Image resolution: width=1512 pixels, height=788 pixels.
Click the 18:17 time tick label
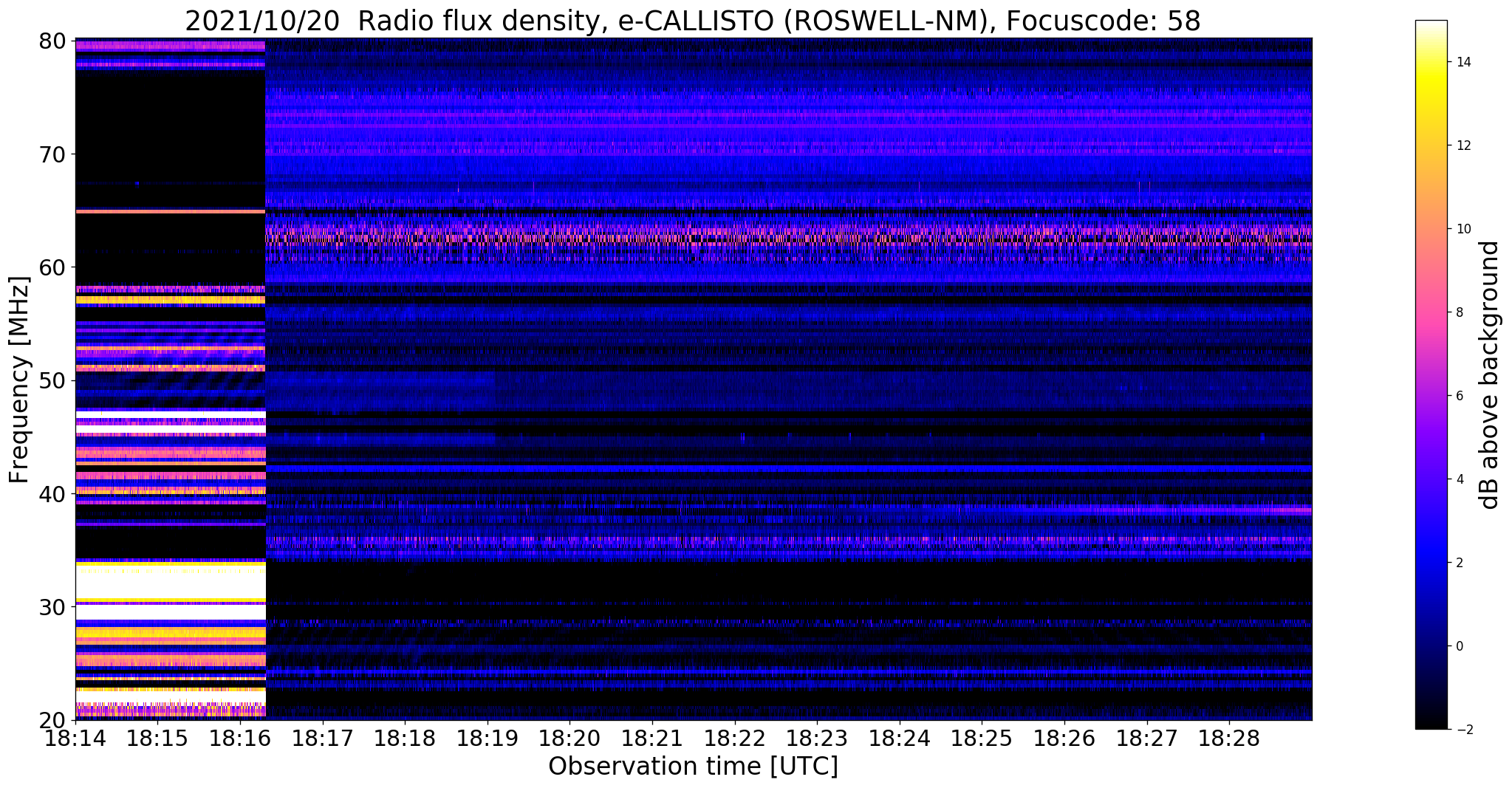tap(323, 737)
